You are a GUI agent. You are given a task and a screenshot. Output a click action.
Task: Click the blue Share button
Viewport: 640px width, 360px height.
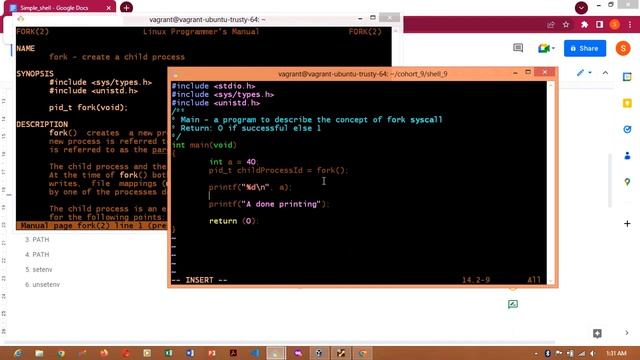click(x=584, y=48)
